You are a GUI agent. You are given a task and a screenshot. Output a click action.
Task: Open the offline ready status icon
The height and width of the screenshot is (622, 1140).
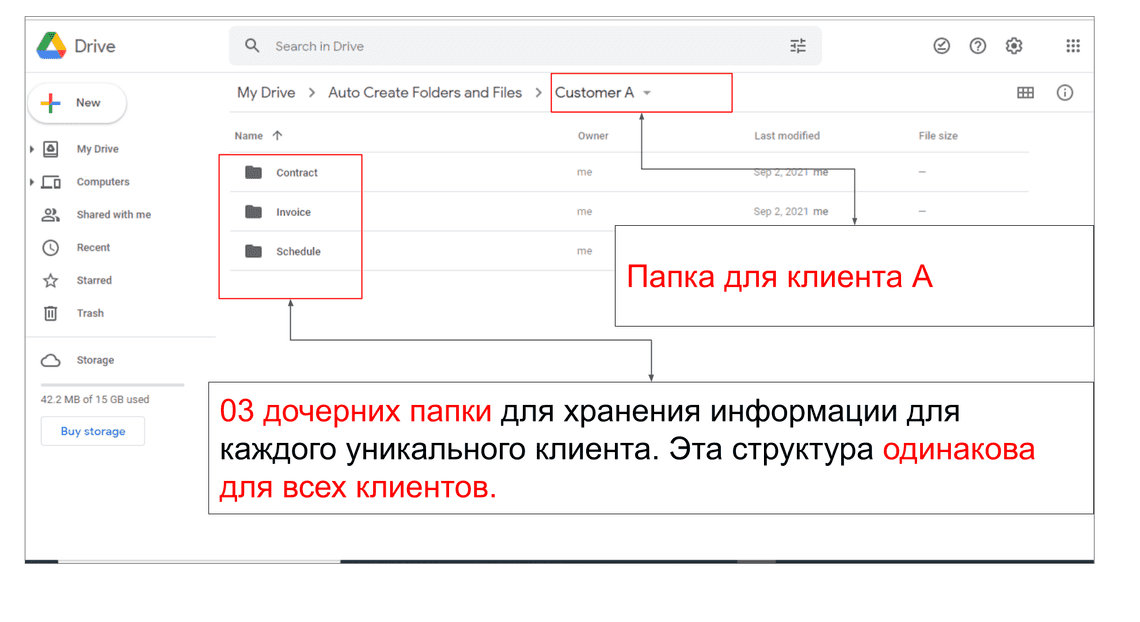pyautogui.click(x=941, y=46)
